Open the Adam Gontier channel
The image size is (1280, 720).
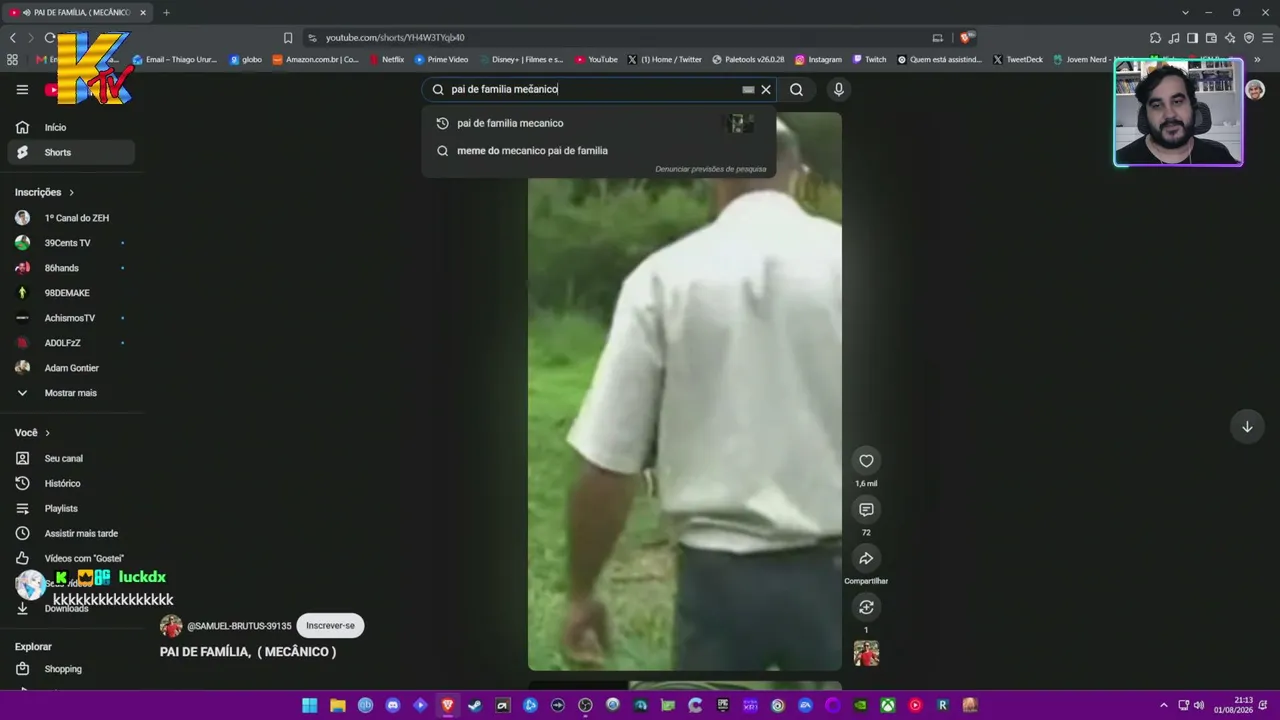(71, 368)
